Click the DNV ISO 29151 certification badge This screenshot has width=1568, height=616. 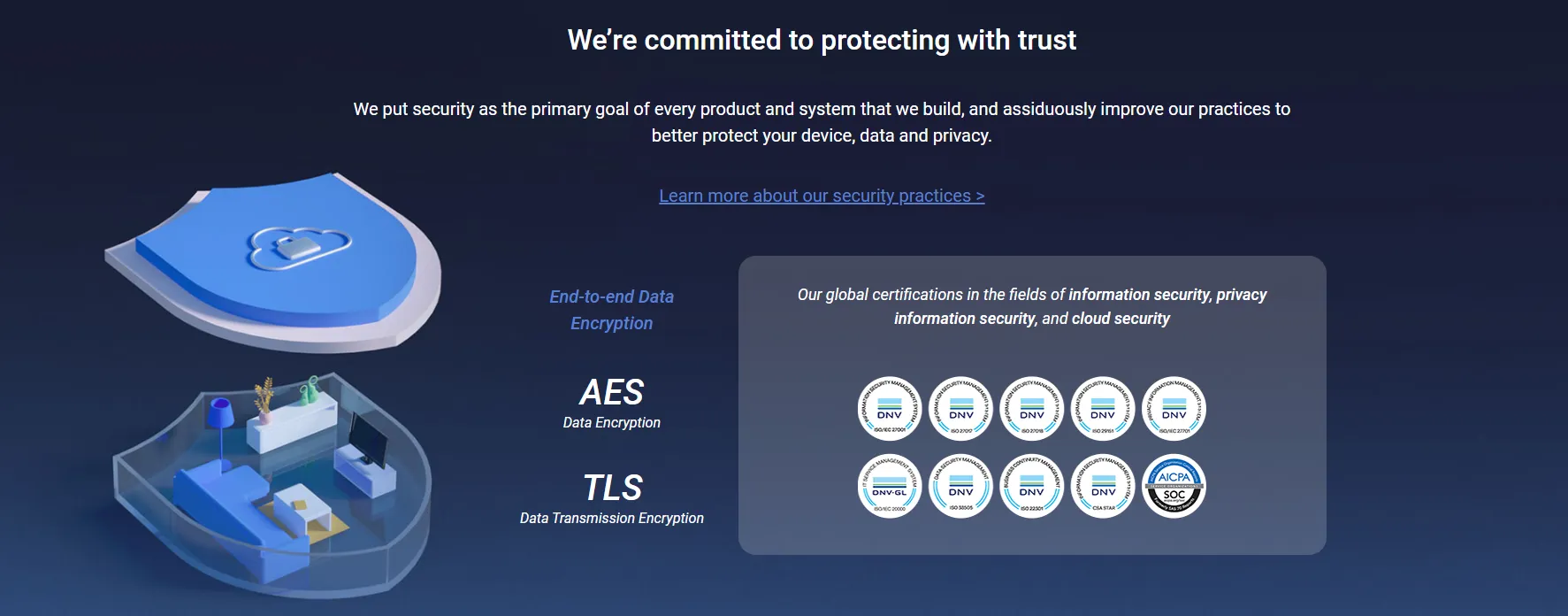pos(1103,409)
